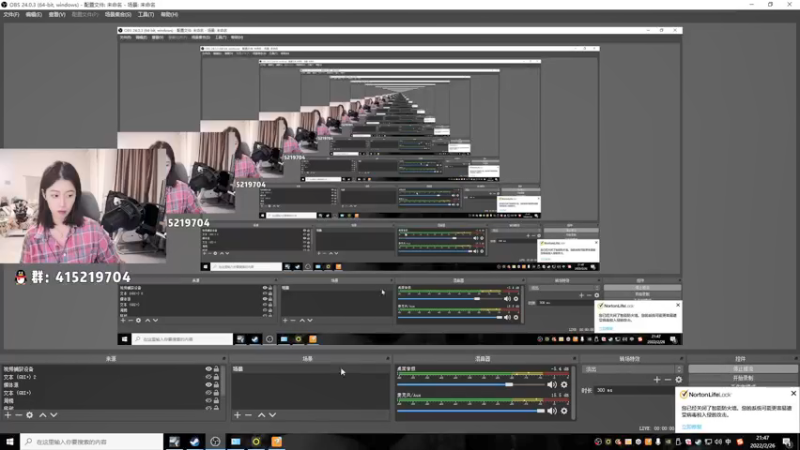Image resolution: width=800 pixels, height=450 pixels.
Task: Remove selected scene with minus icon
Action: [248, 415]
